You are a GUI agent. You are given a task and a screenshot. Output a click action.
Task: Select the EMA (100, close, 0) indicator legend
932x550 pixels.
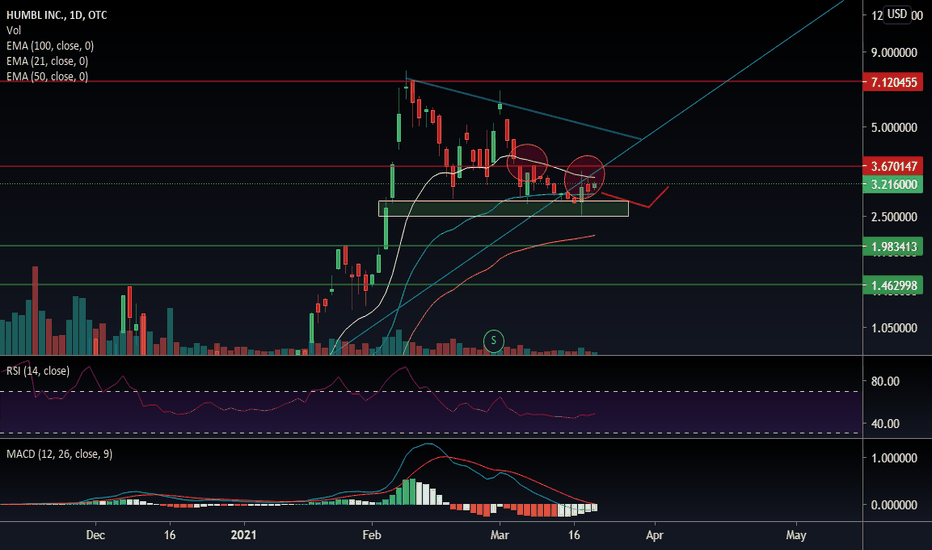pyautogui.click(x=50, y=46)
